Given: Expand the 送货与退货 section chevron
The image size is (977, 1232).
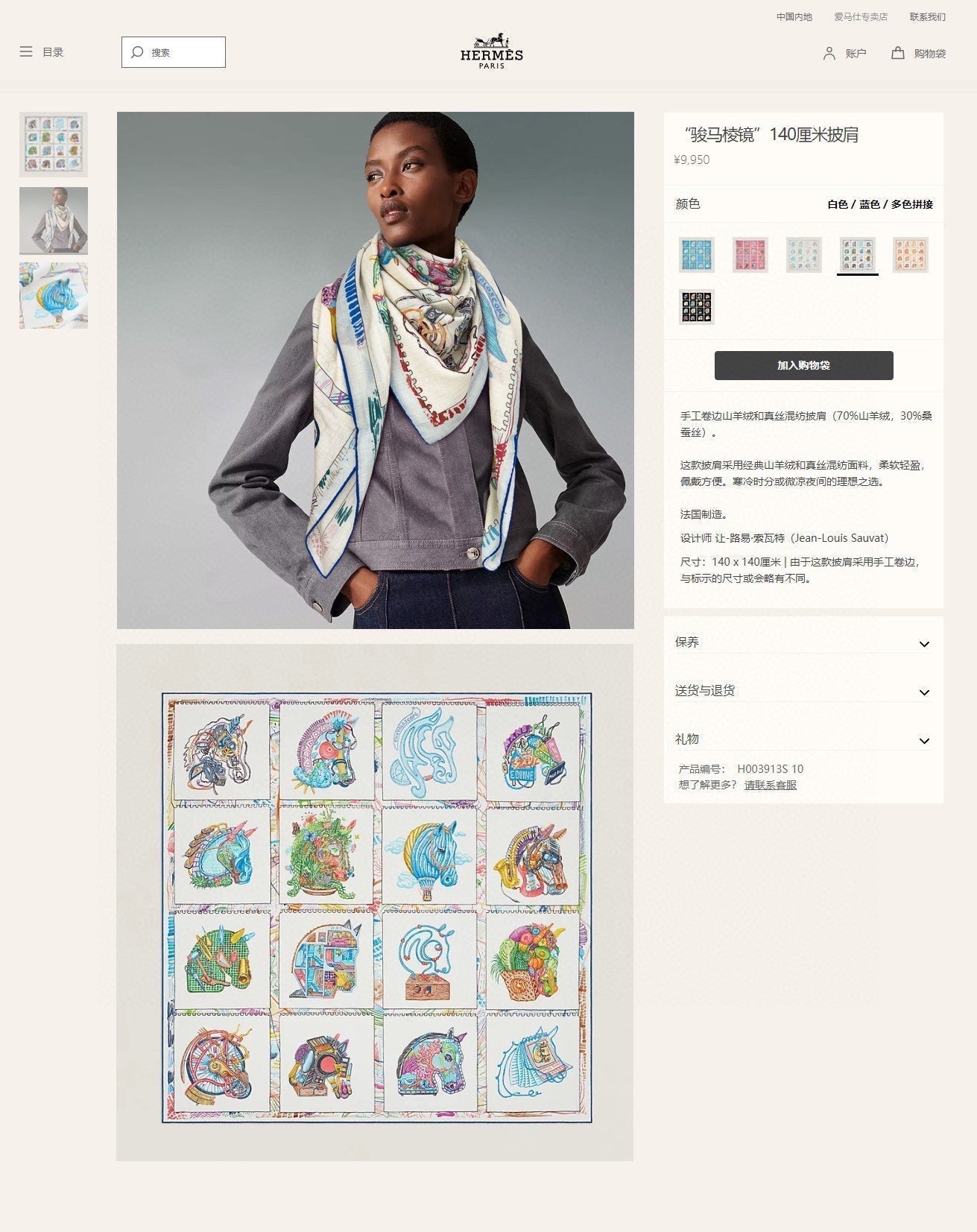Looking at the screenshot, I should coord(924,692).
